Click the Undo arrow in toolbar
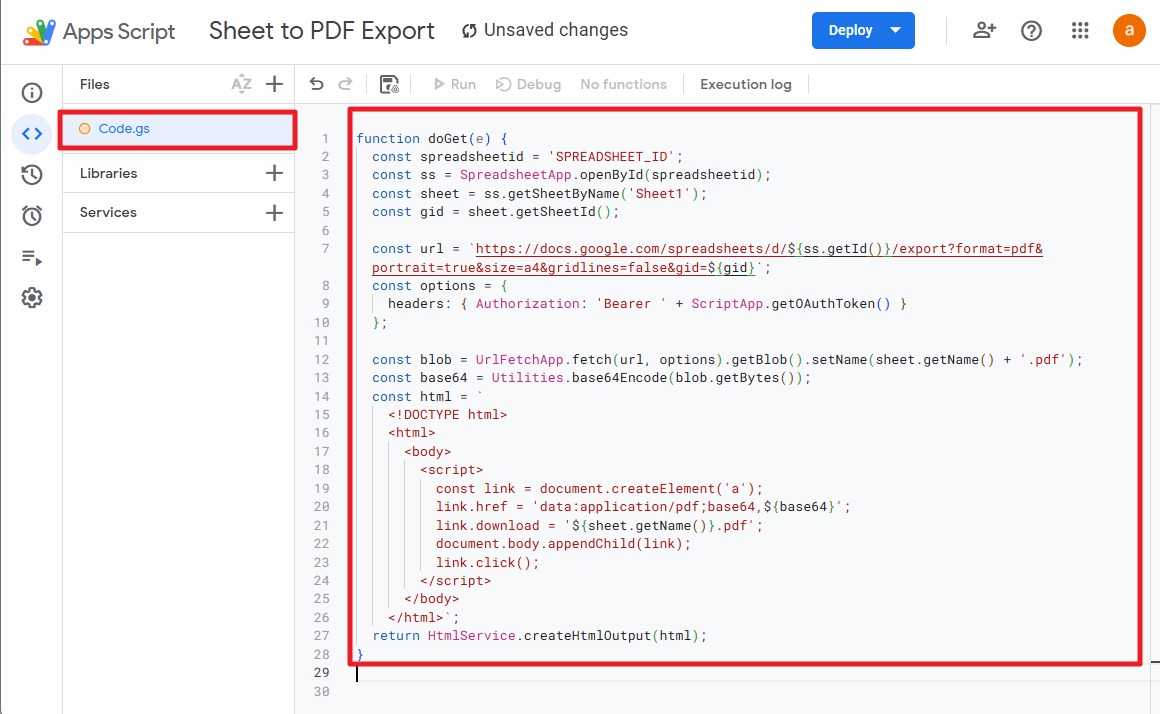Image resolution: width=1160 pixels, height=714 pixels. [317, 84]
